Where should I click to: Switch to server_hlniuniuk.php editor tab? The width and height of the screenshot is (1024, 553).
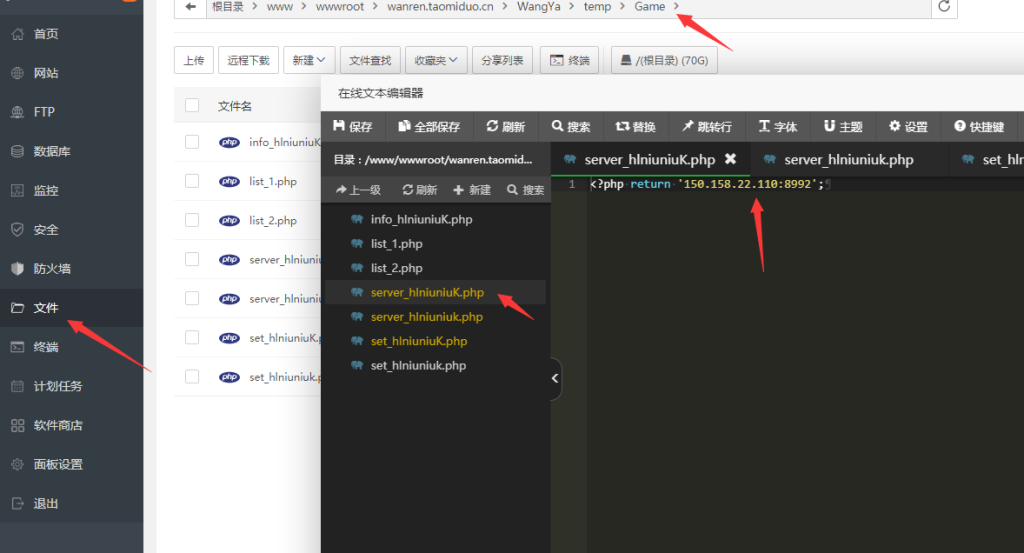coord(848,159)
